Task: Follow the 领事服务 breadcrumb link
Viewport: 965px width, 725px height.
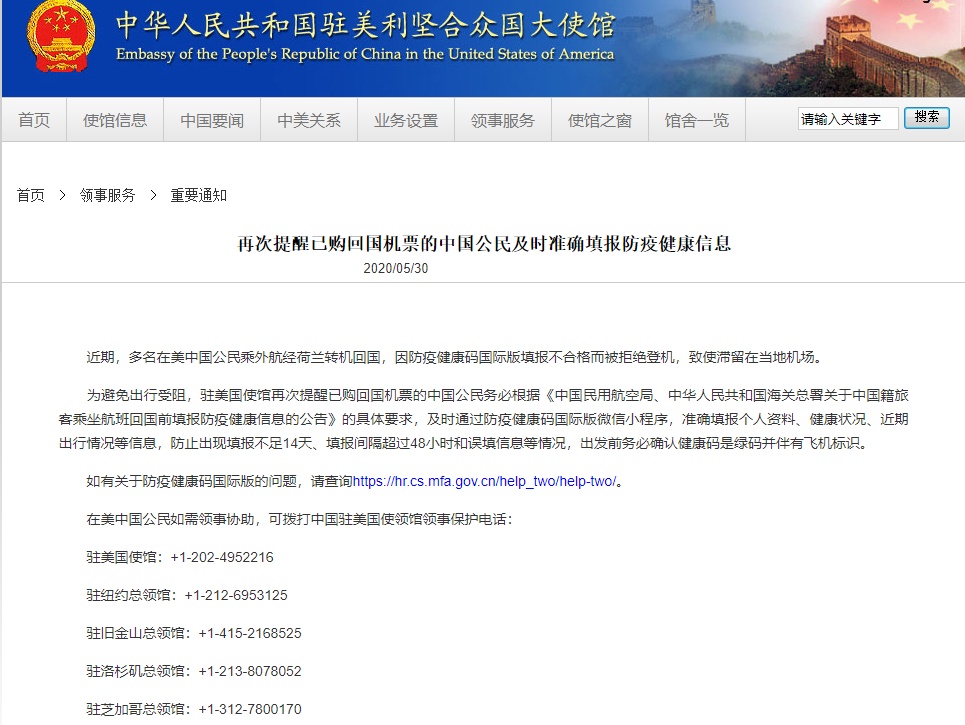Action: (108, 195)
